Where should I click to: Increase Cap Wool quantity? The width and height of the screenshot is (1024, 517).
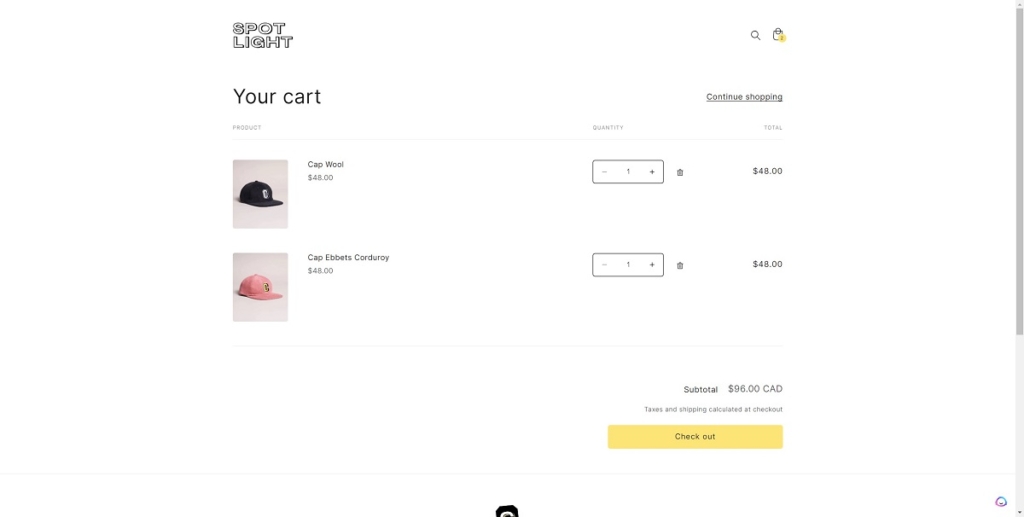(x=652, y=172)
